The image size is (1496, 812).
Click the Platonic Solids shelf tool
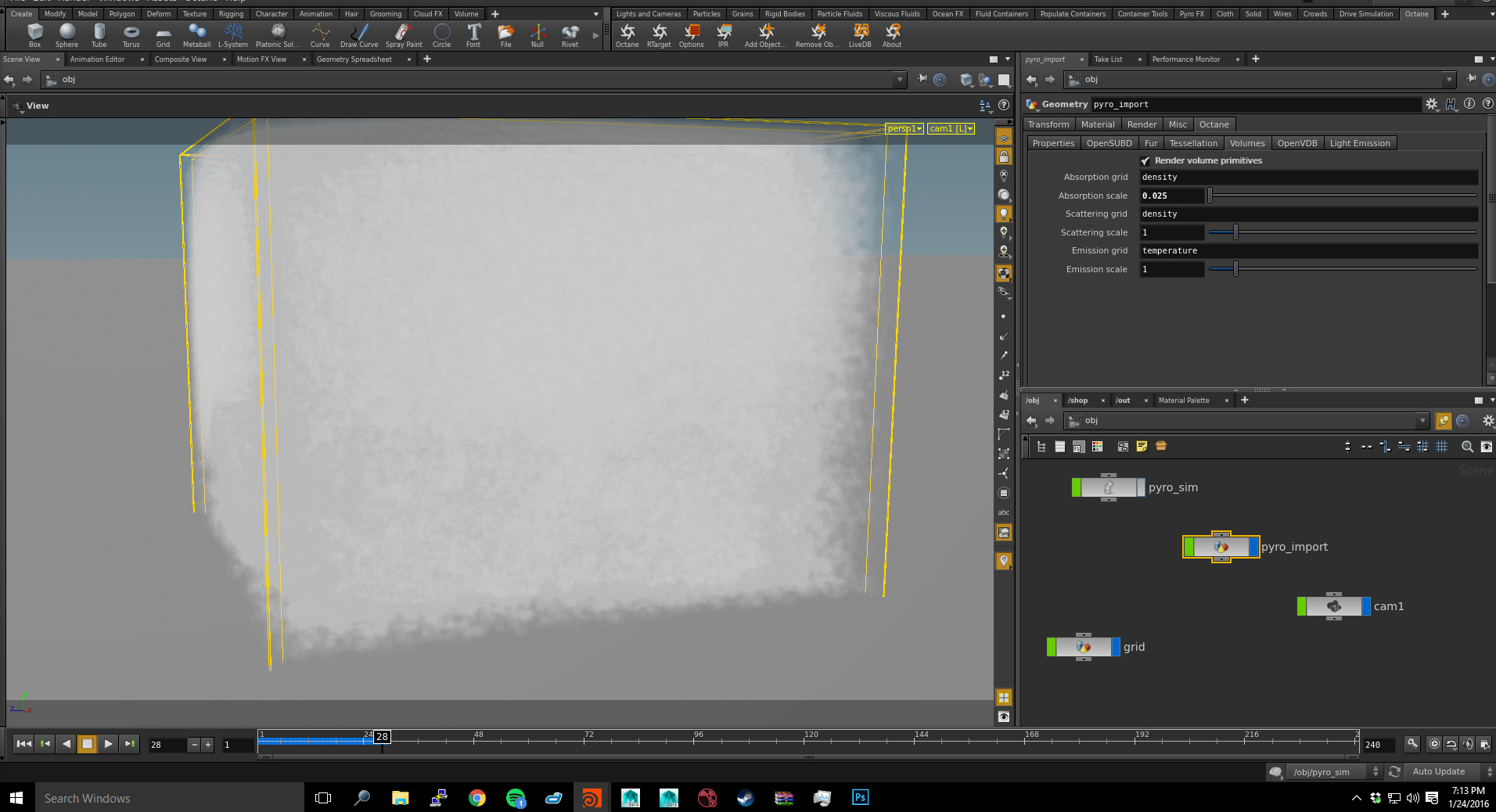pyautogui.click(x=278, y=34)
